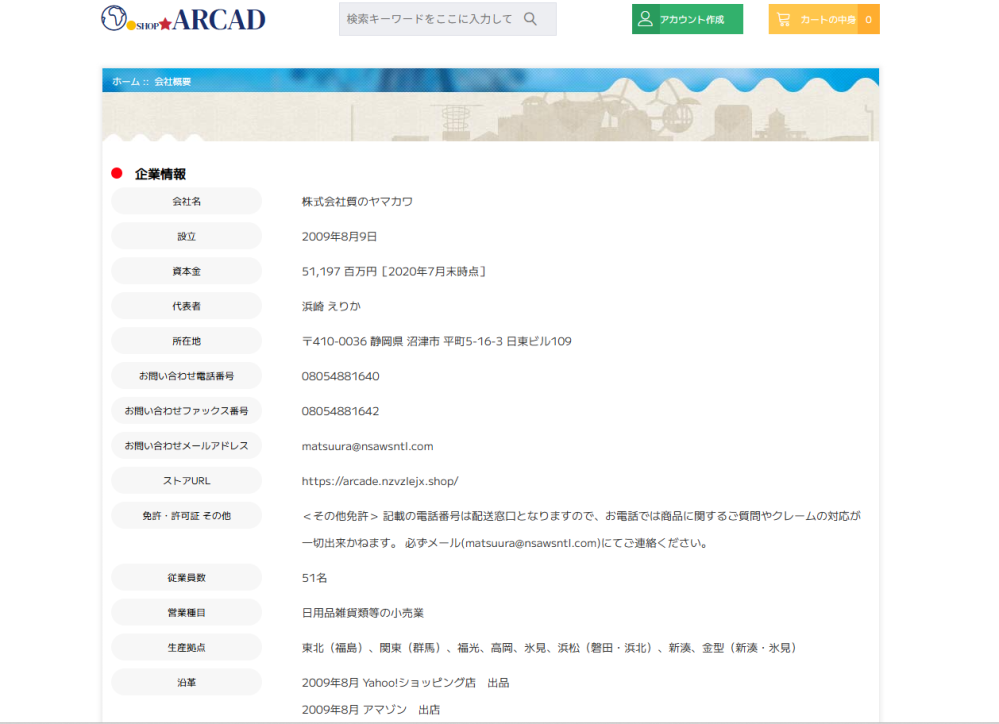The image size is (999, 724).
Task: Click the お問い合わせメールアドレス label
Action: click(186, 446)
